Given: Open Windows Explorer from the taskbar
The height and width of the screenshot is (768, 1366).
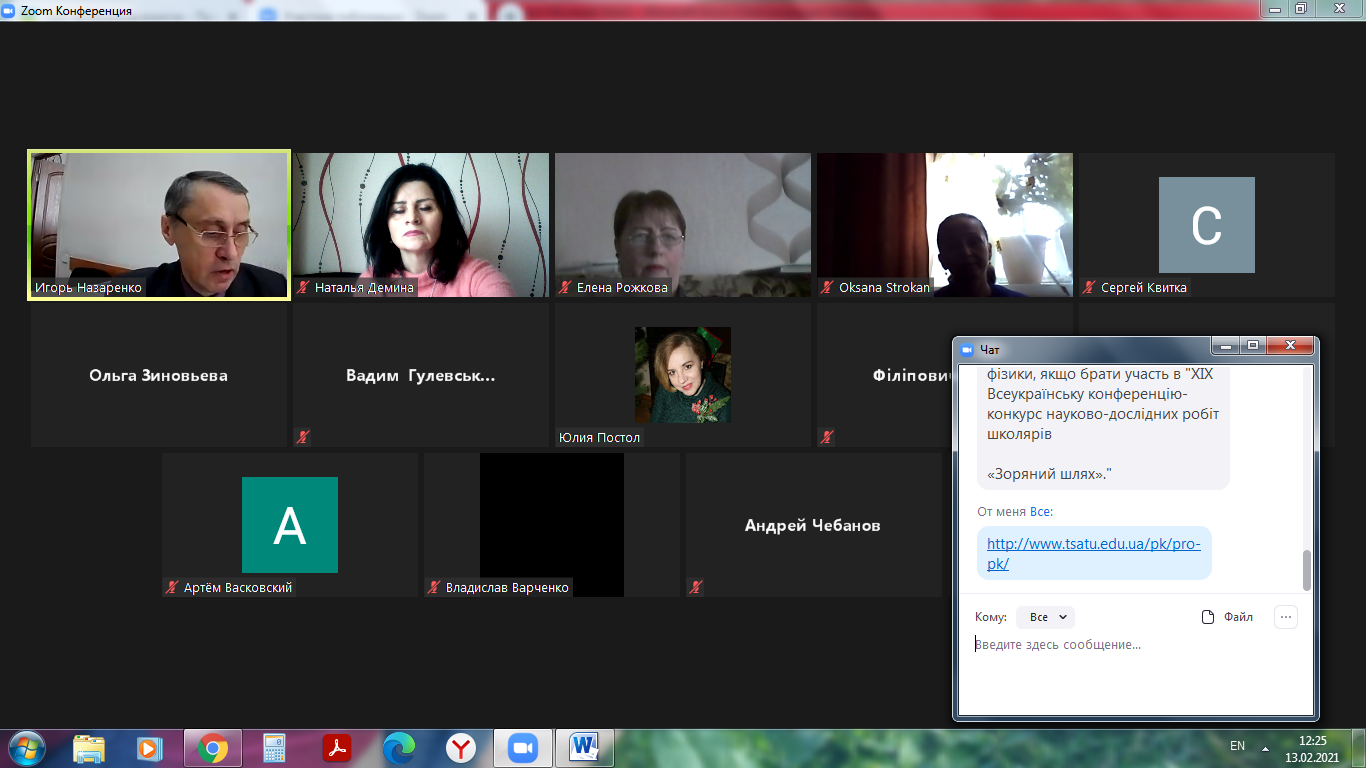Looking at the screenshot, I should (x=89, y=748).
